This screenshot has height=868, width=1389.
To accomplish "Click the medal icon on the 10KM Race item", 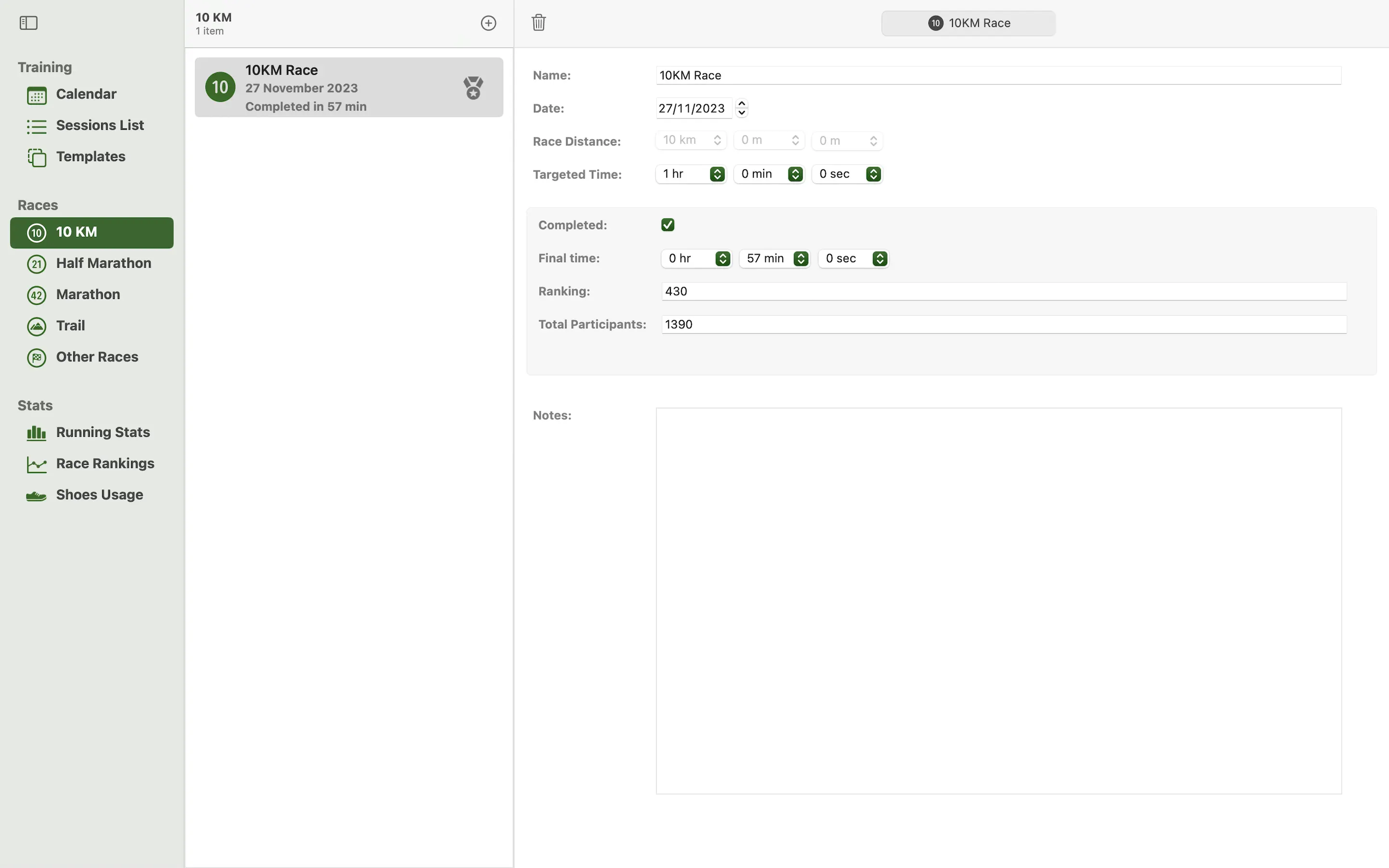I will pos(473,88).
